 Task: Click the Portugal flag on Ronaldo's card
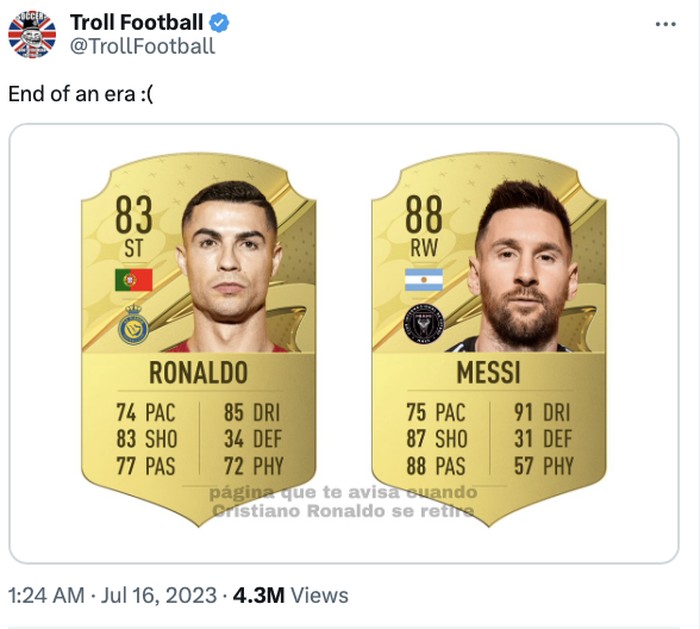click(x=133, y=280)
